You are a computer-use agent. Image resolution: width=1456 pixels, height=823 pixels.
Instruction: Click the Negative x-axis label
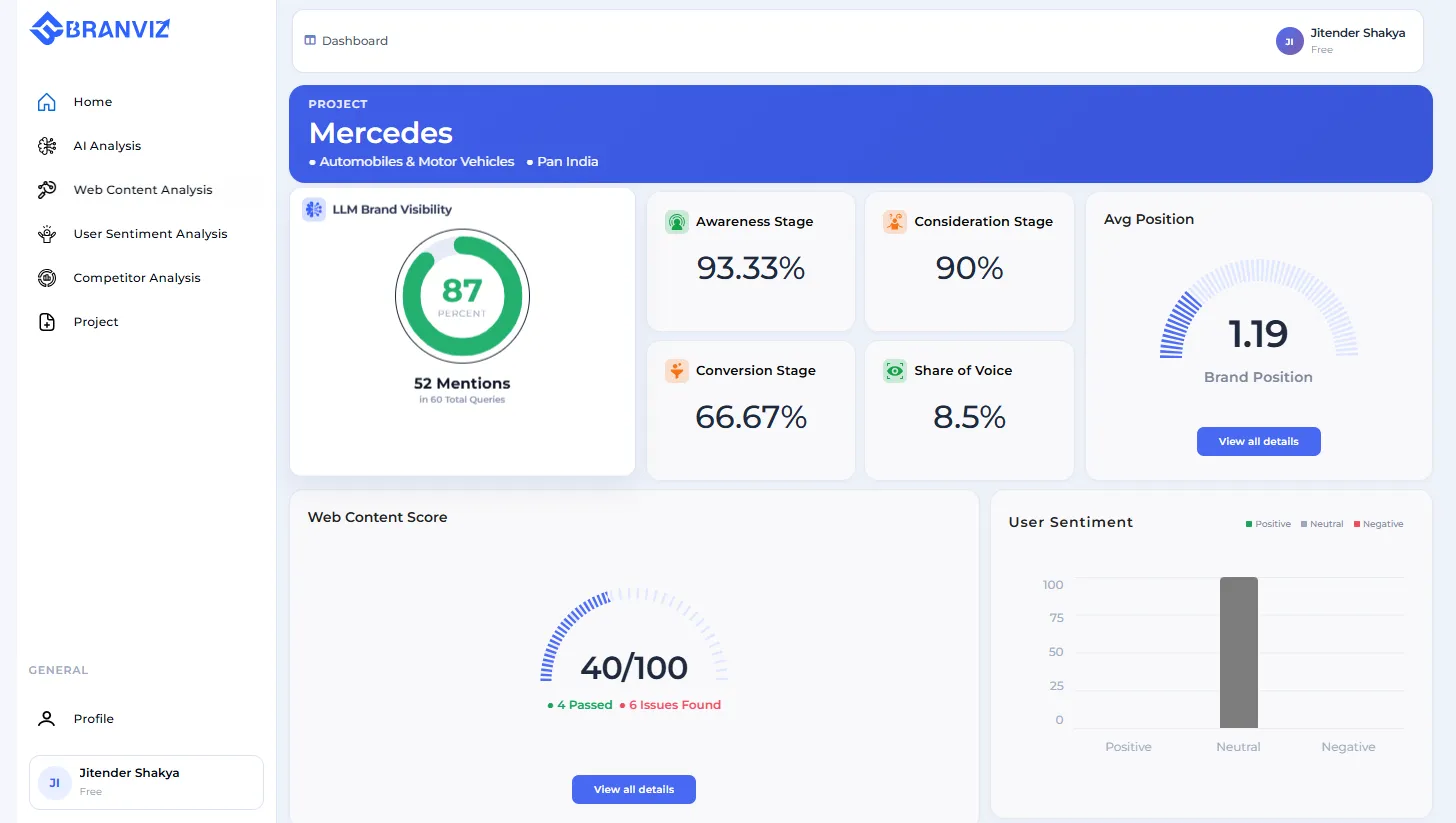click(1348, 747)
